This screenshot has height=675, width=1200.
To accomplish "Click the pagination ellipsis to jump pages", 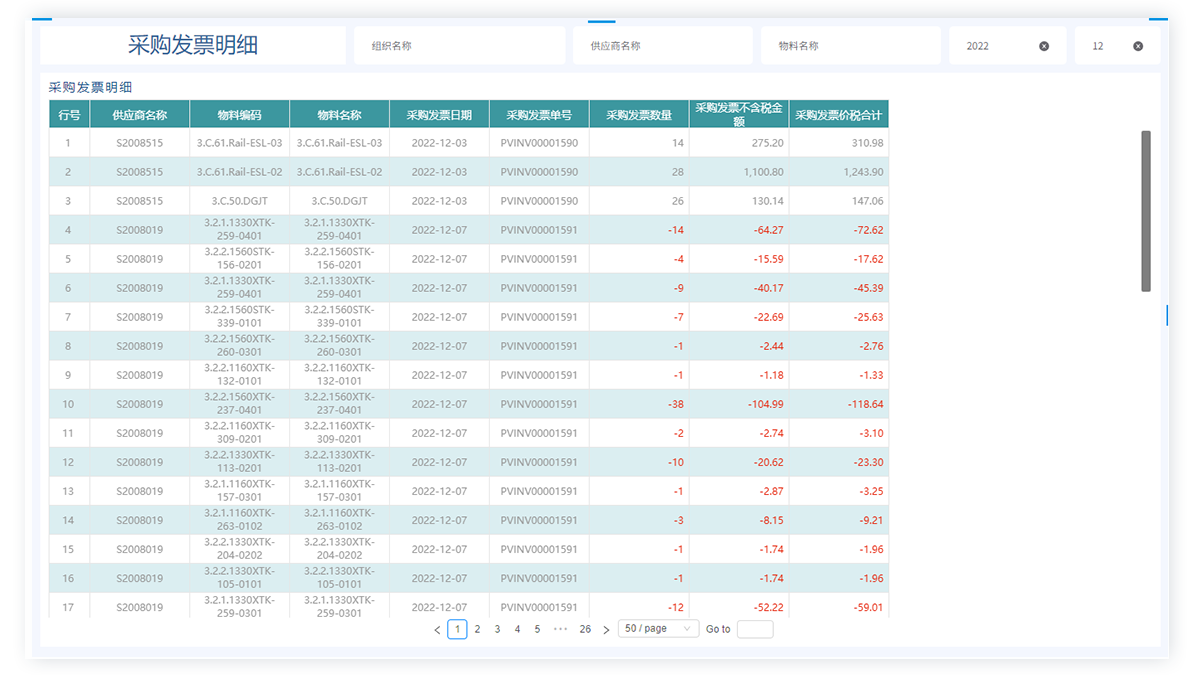I will (x=561, y=629).
